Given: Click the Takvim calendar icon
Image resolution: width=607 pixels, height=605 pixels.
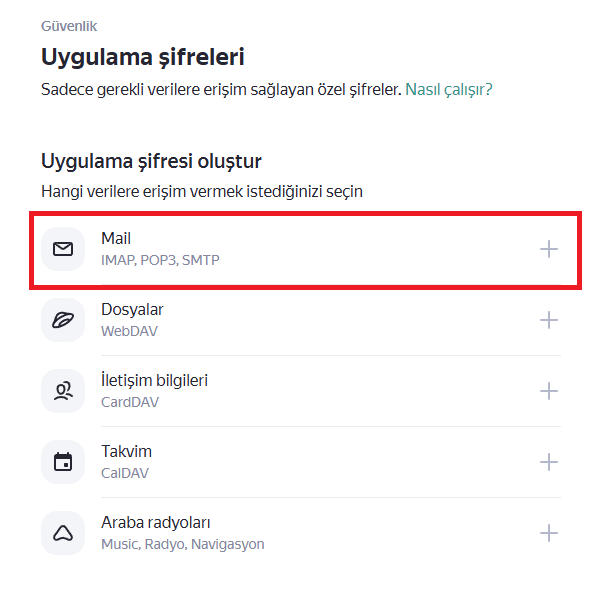Looking at the screenshot, I should [63, 462].
